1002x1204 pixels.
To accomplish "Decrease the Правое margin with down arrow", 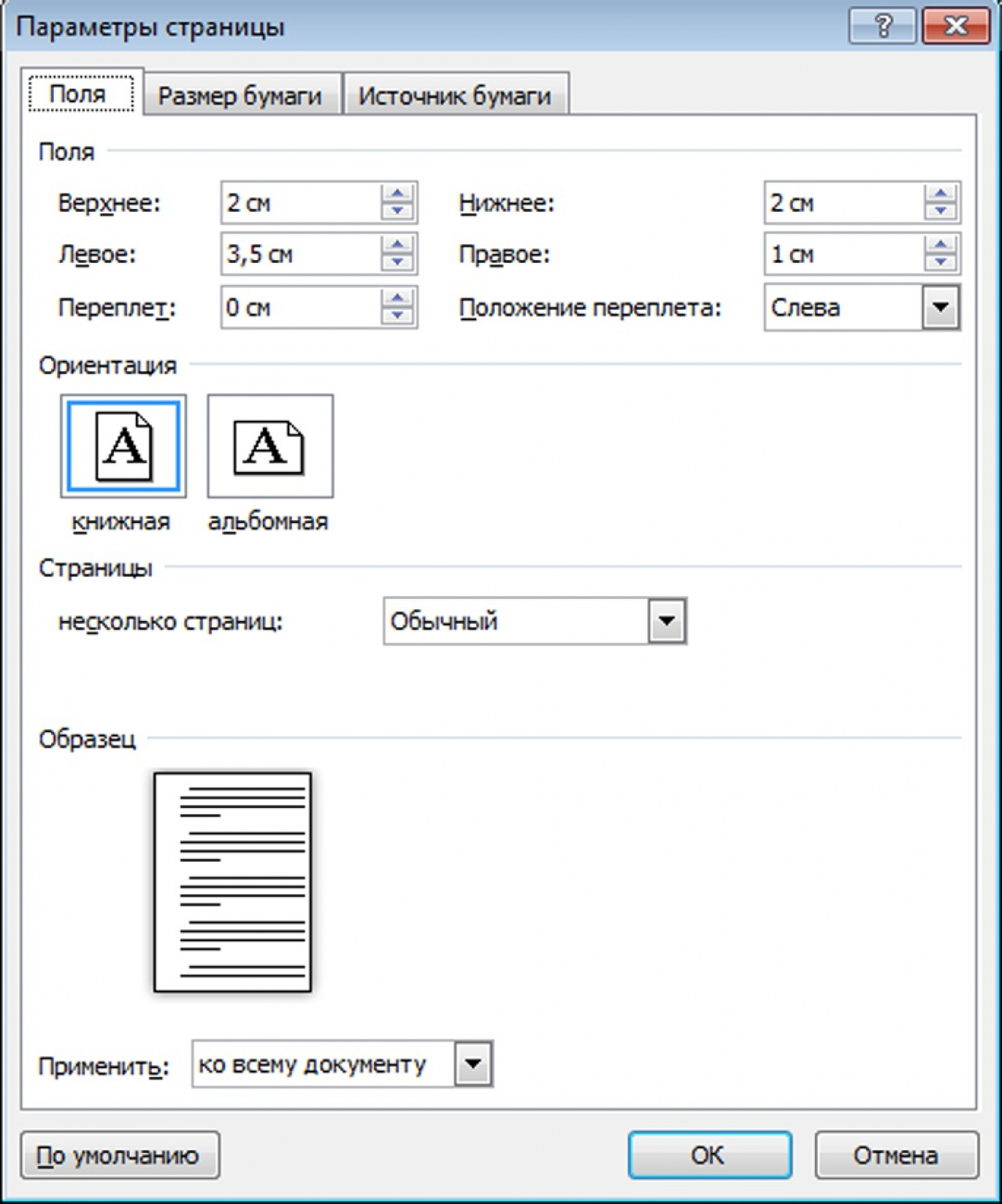I will coord(940,262).
